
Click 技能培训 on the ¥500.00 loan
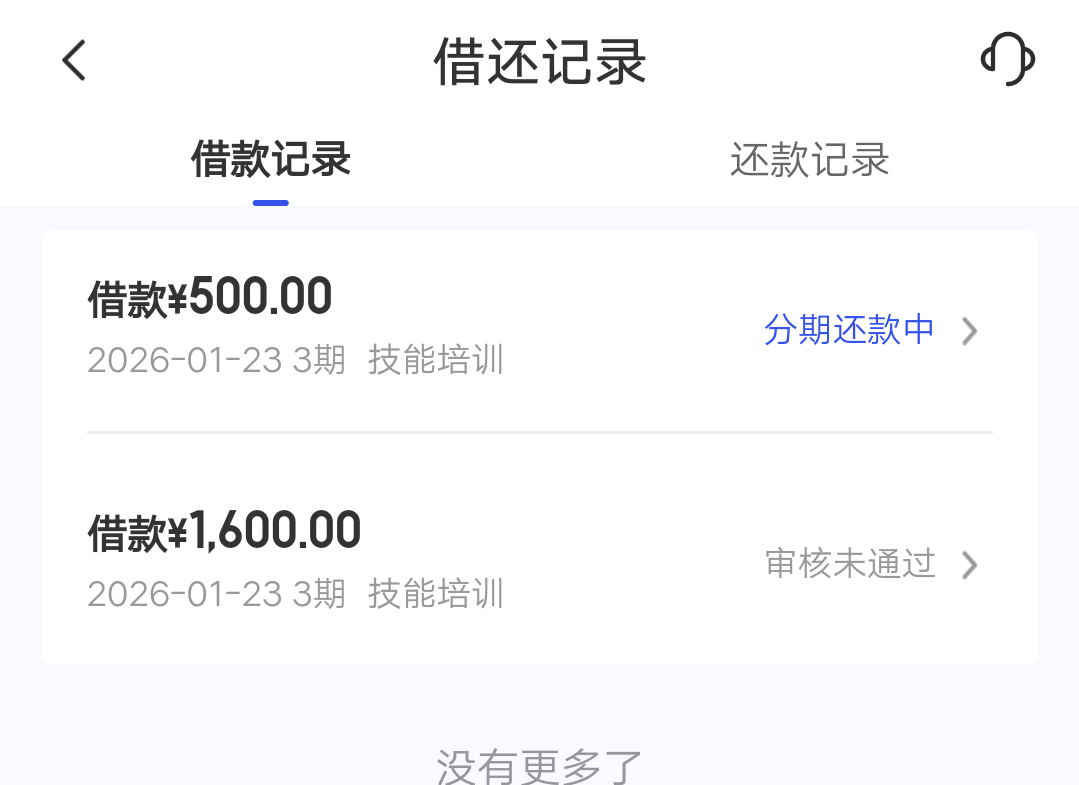436,360
